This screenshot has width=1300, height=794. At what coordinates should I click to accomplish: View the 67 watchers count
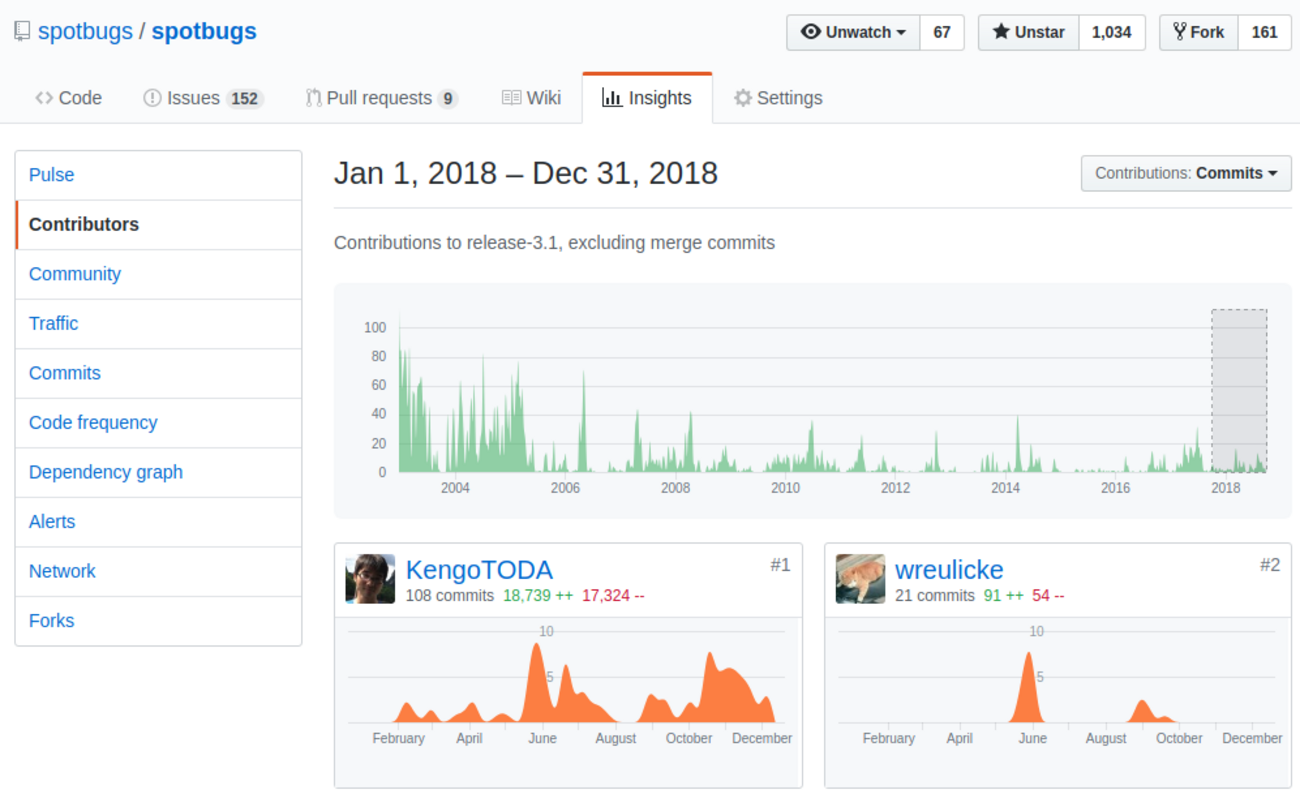(x=942, y=32)
